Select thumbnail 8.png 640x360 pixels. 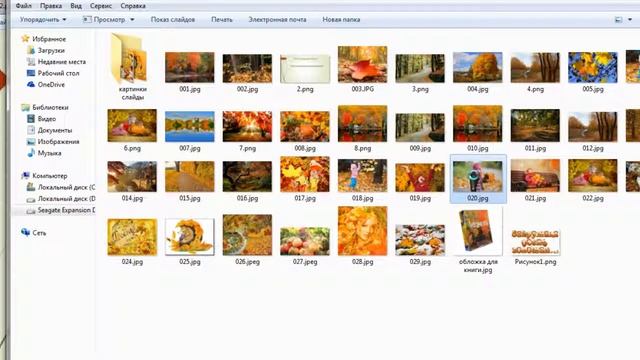[362, 124]
